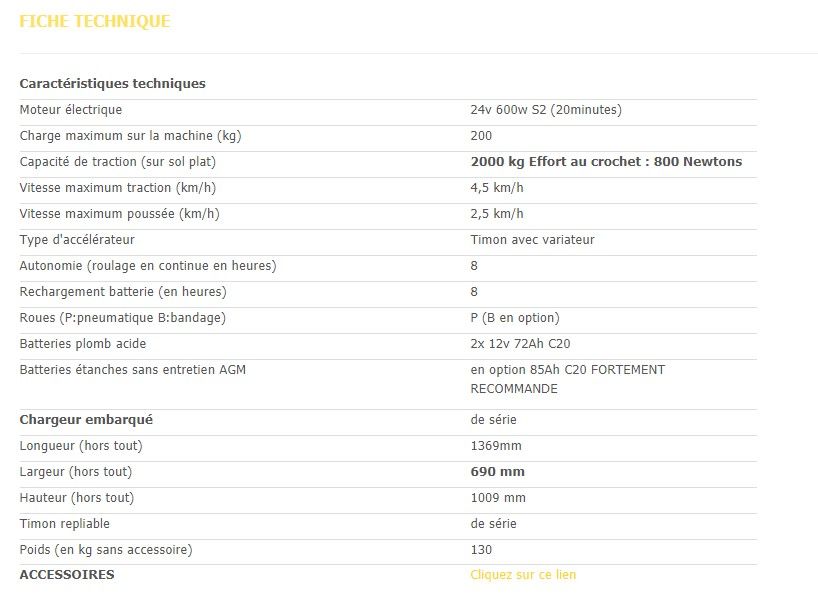
Task: Click the bold 'Chargeur embarqué' label
Action: click(86, 420)
